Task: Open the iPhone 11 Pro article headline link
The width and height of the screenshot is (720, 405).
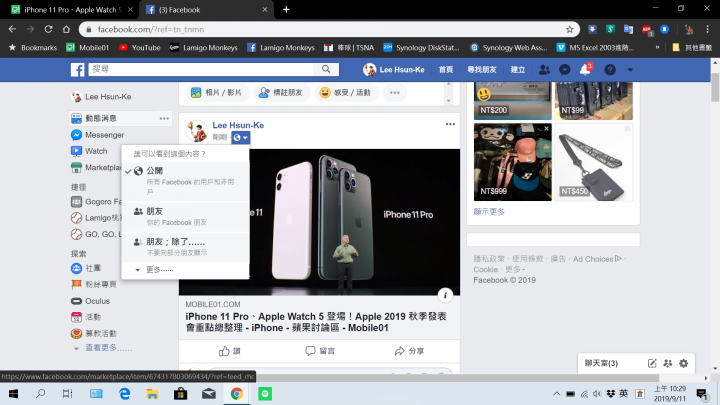Action: [316, 322]
